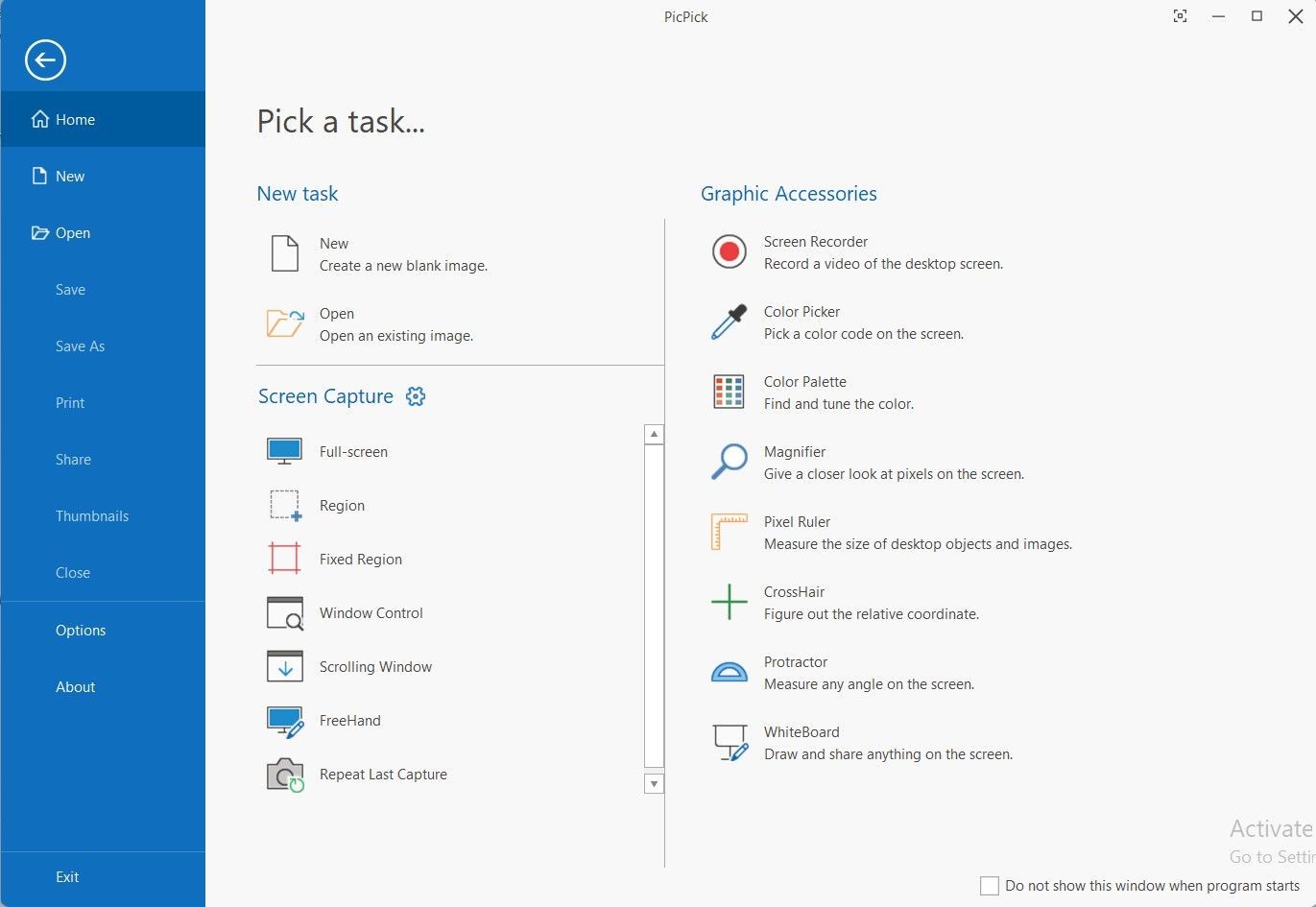1316x907 pixels.
Task: Click the capture-focus icon in title bar
Action: [1181, 16]
